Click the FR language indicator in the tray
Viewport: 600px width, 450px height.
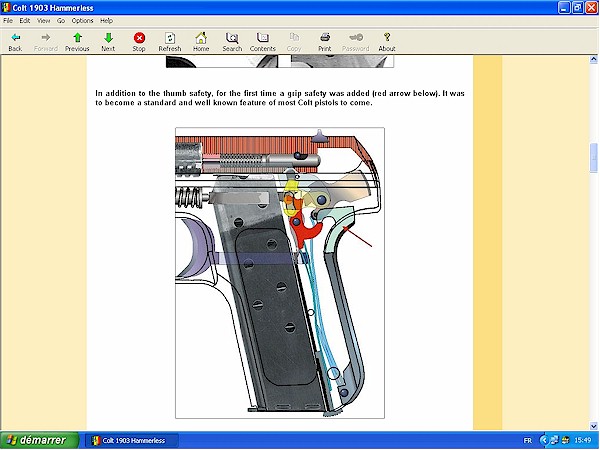pos(527,440)
